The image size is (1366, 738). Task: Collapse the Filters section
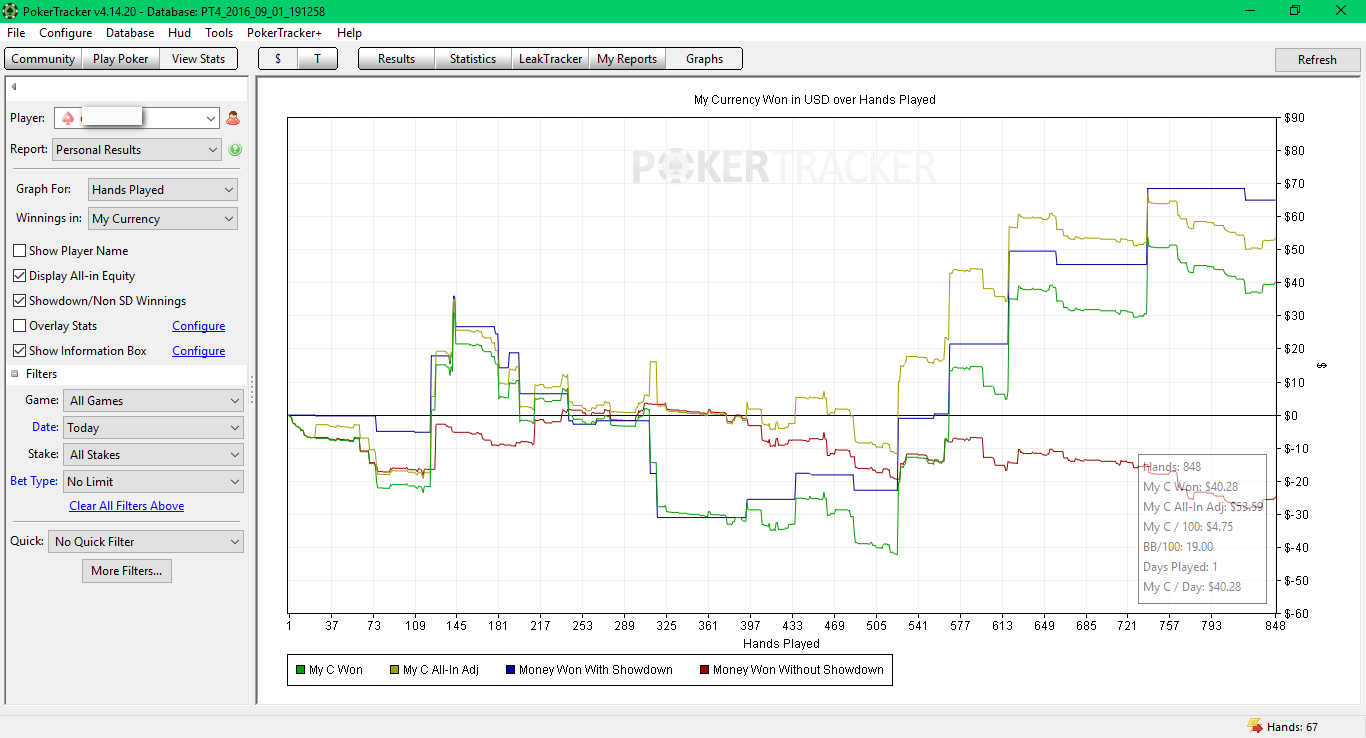[x=15, y=374]
